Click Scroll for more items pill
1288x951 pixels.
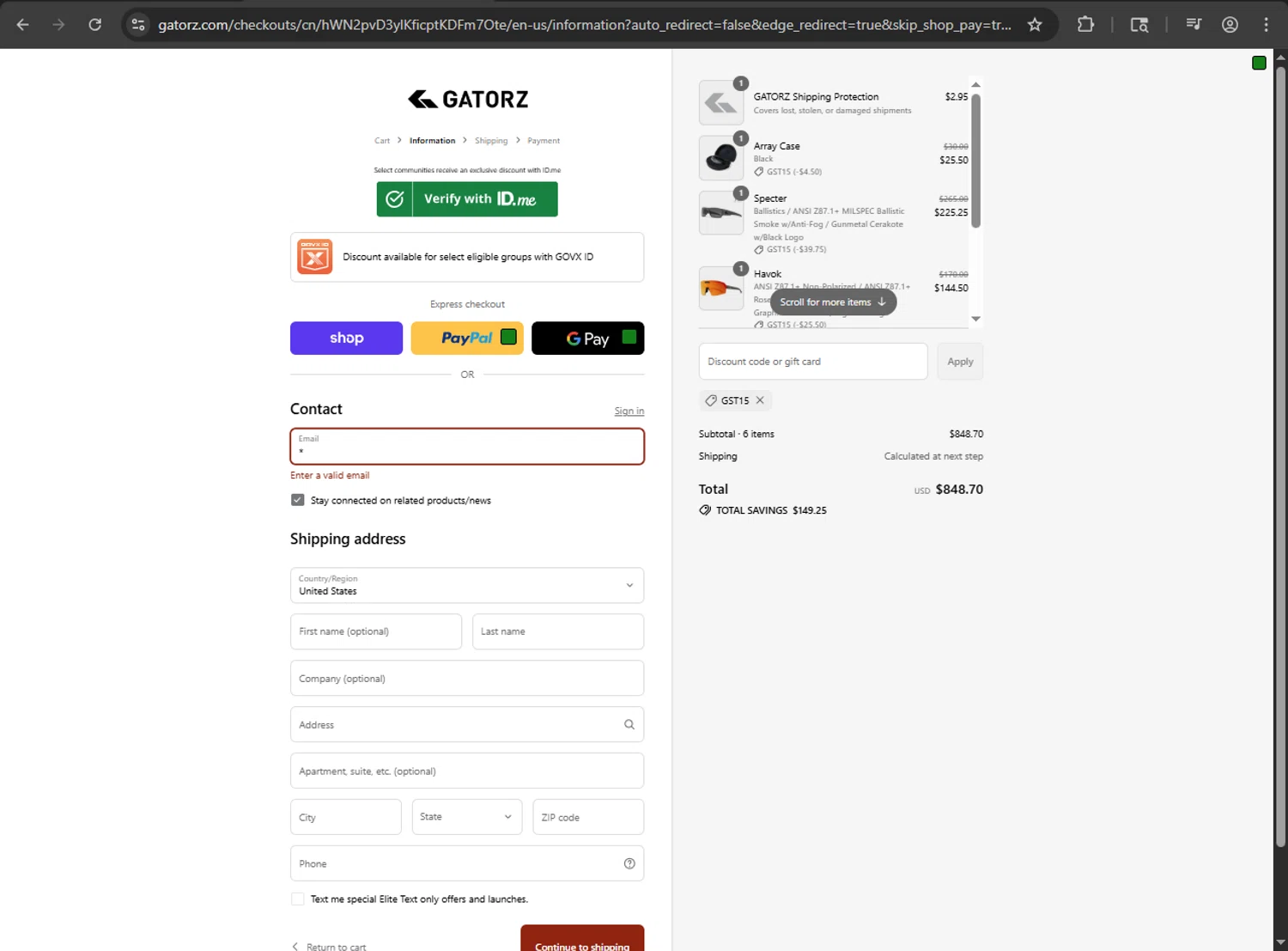pyautogui.click(x=833, y=302)
